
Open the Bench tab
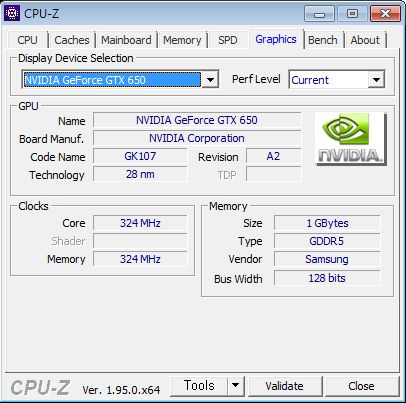coord(323,40)
